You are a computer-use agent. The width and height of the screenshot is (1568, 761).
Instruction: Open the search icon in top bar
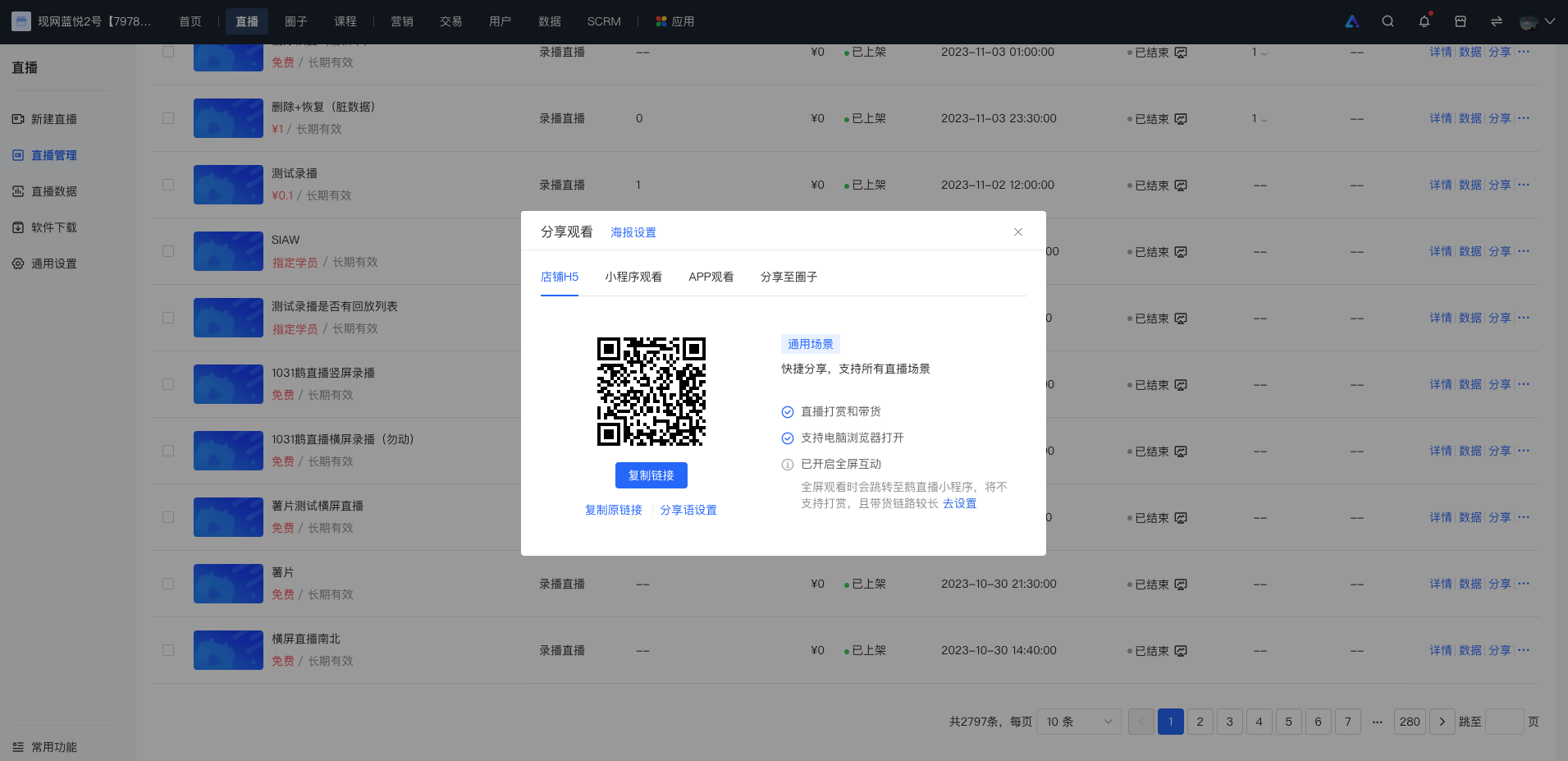tap(1387, 21)
